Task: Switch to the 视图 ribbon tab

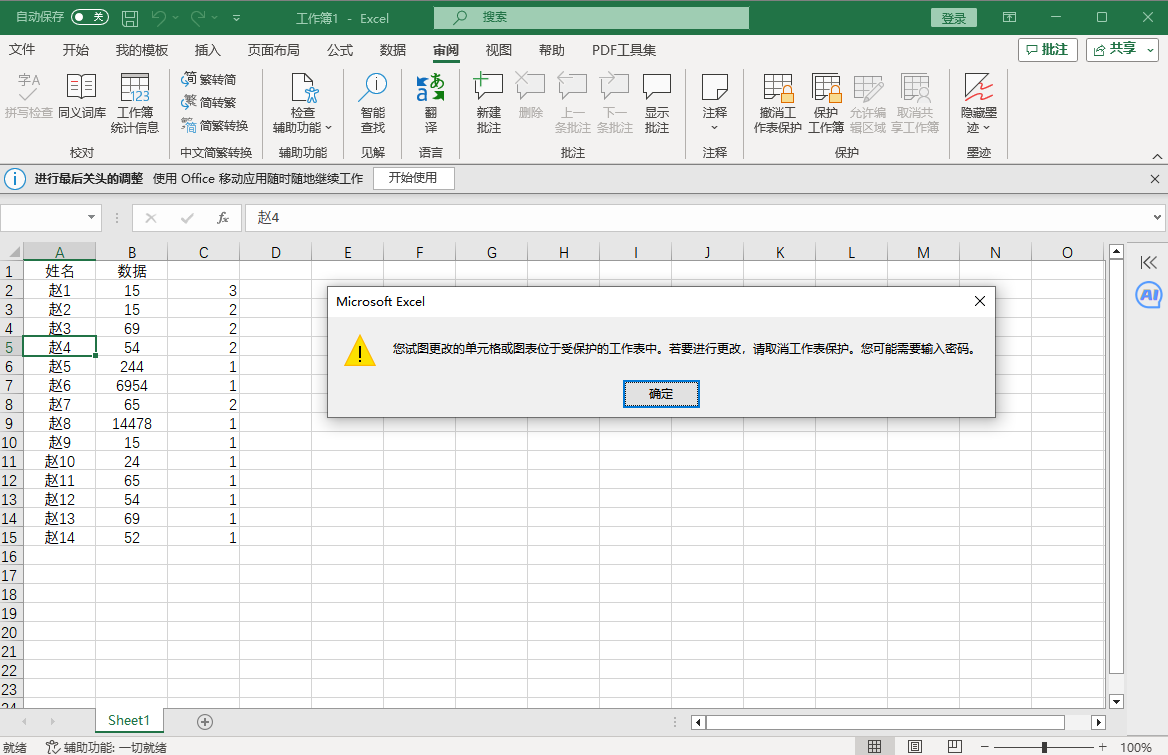Action: click(x=498, y=50)
